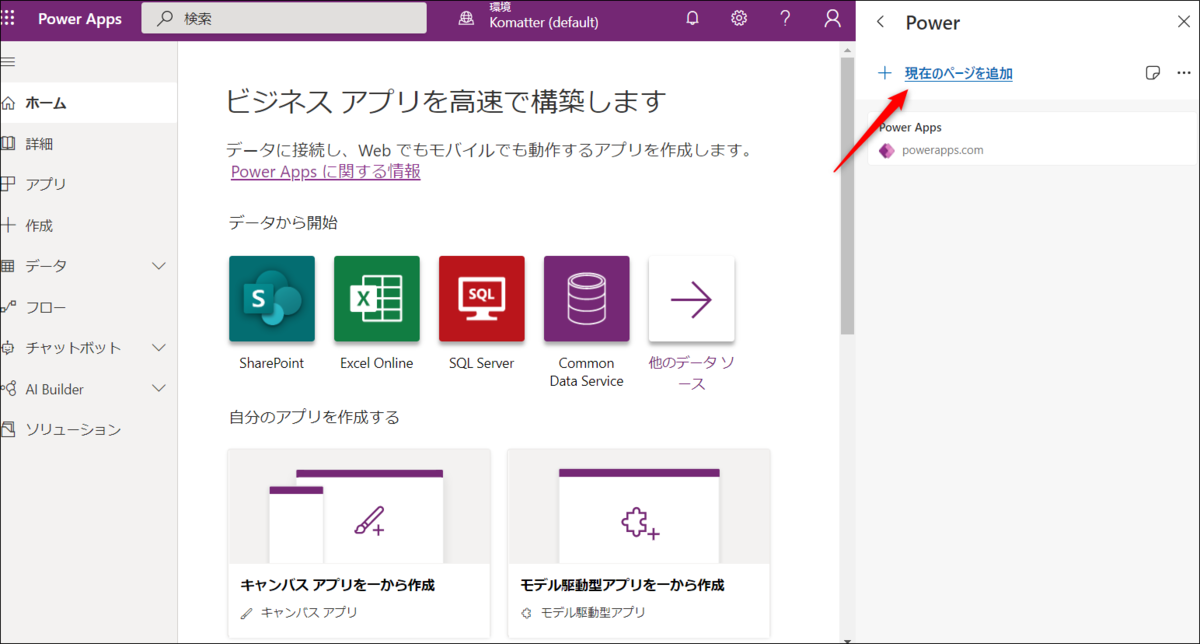
Task: Open the アプリ navigation item
Action: click(89, 184)
